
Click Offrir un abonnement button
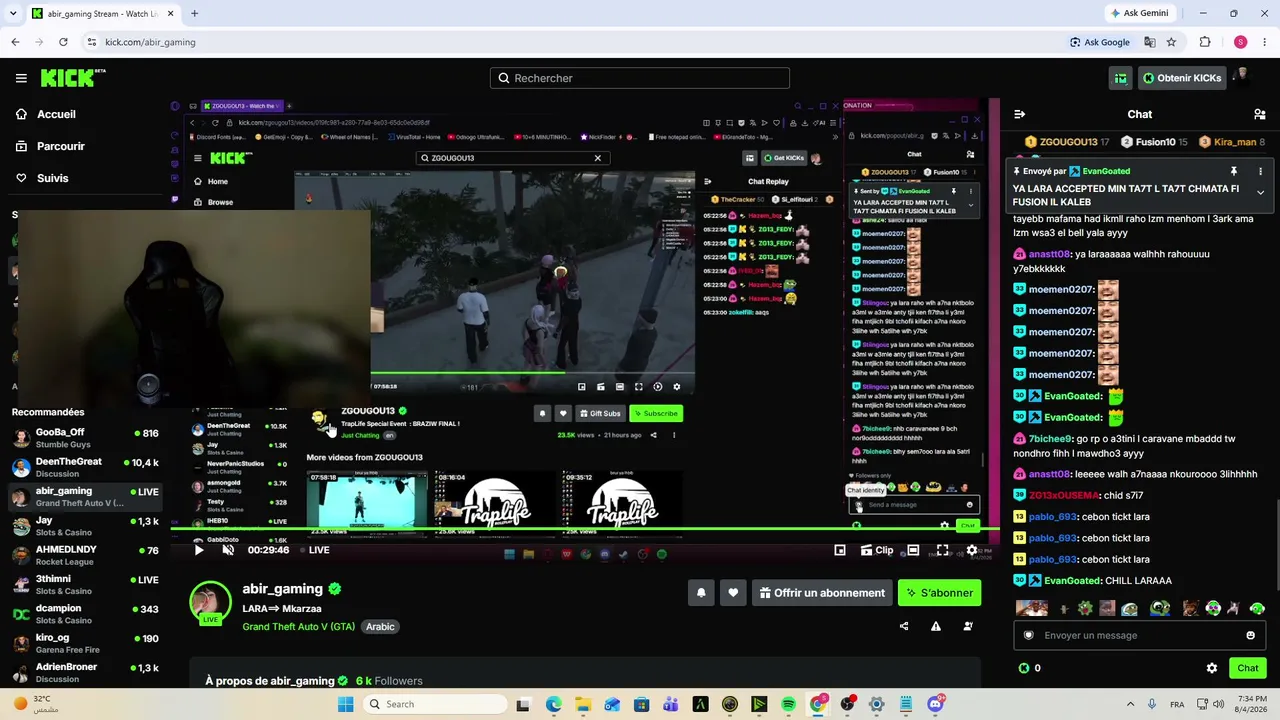click(x=822, y=593)
